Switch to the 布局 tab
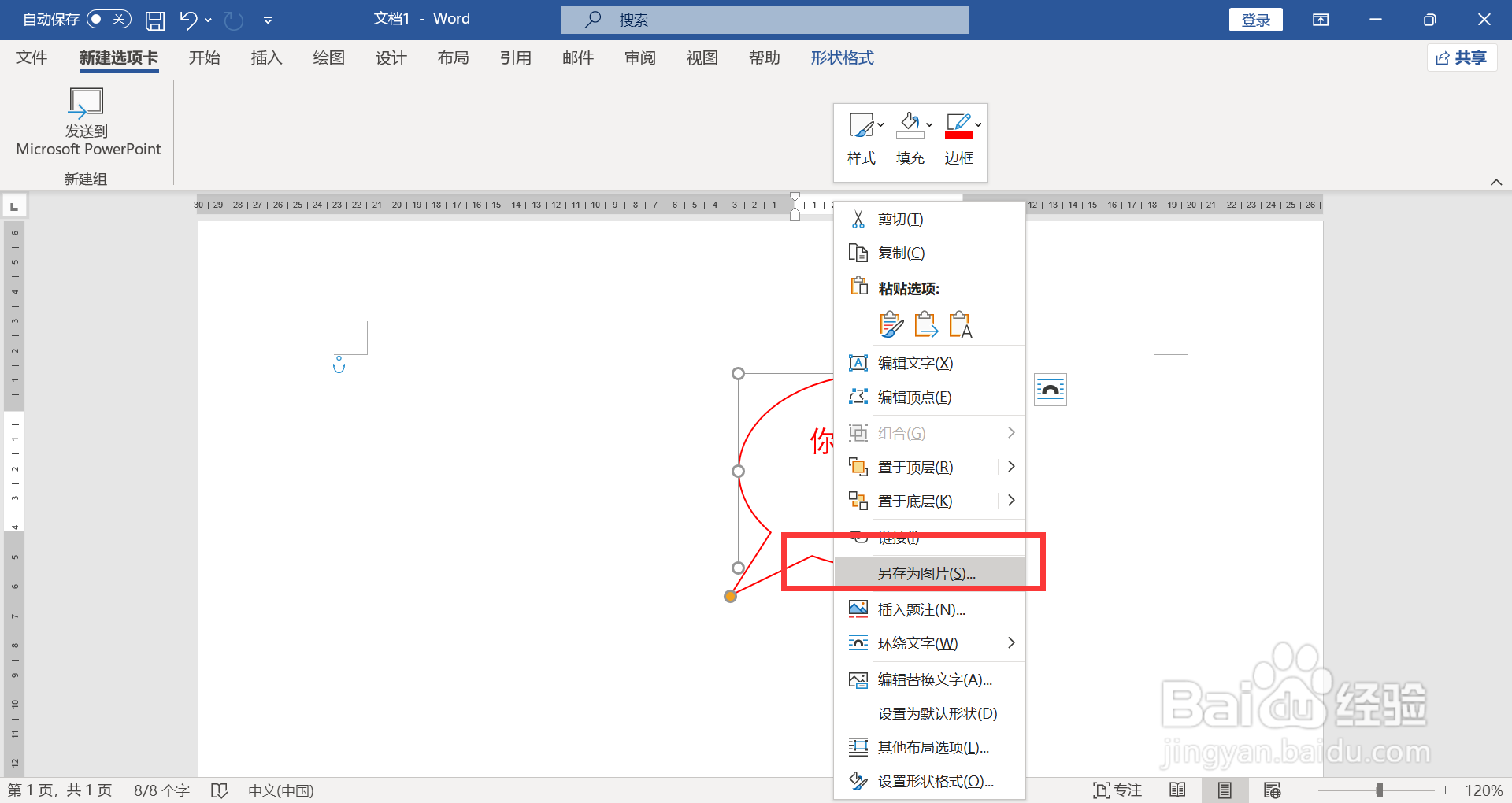The width and height of the screenshot is (1512, 803). click(x=453, y=57)
